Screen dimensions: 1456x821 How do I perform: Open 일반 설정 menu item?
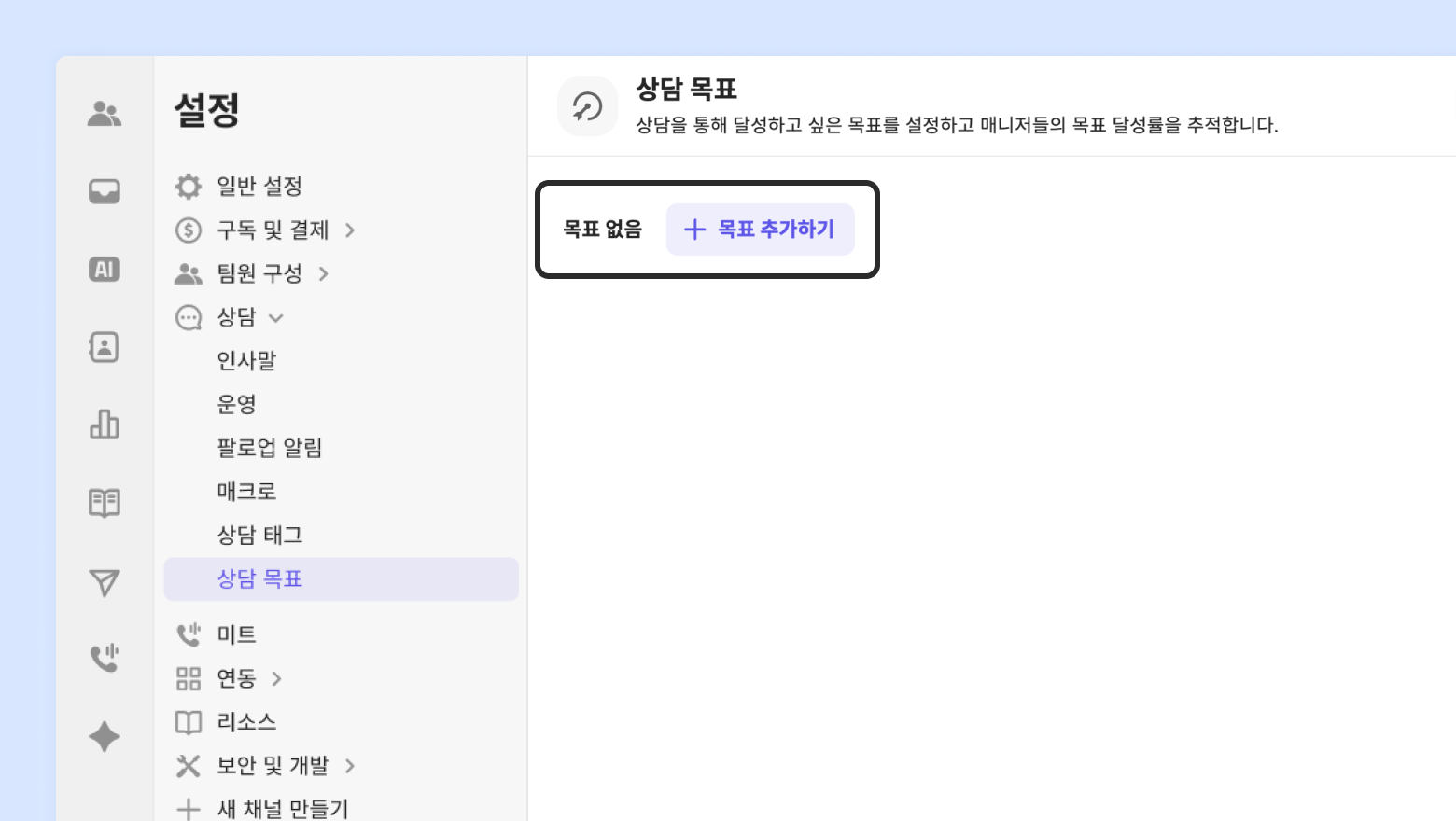pyautogui.click(x=259, y=186)
